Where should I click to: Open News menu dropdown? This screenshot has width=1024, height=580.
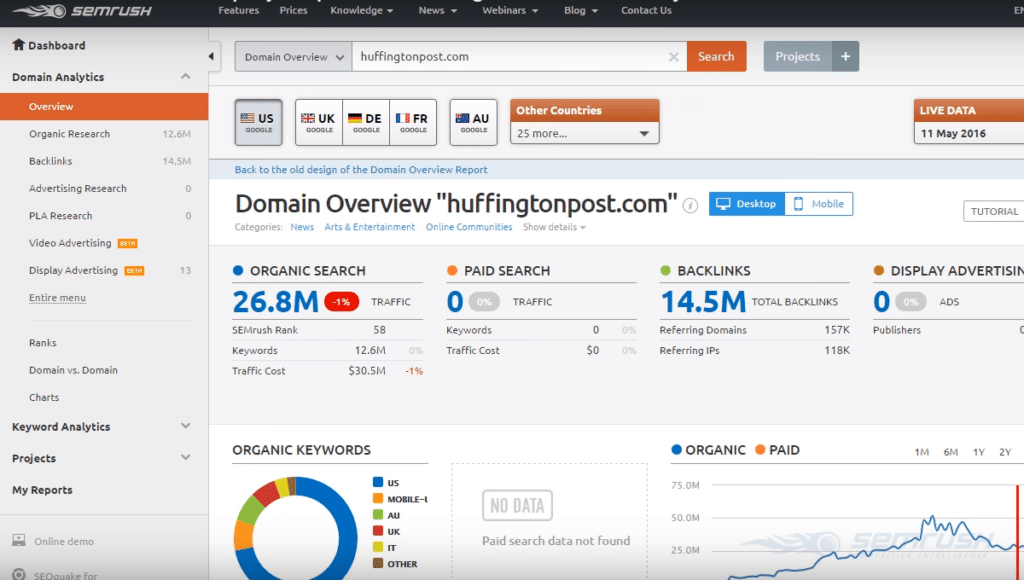coord(438,10)
